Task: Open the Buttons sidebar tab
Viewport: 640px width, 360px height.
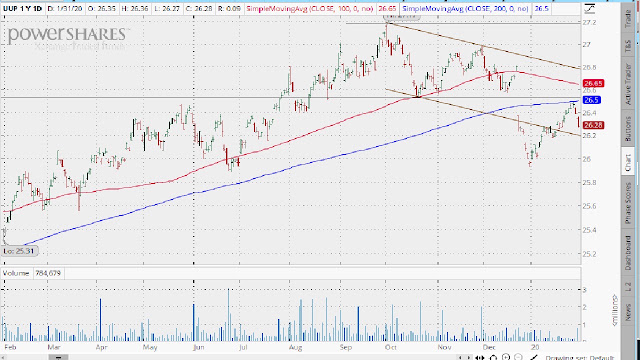Action: [x=628, y=129]
